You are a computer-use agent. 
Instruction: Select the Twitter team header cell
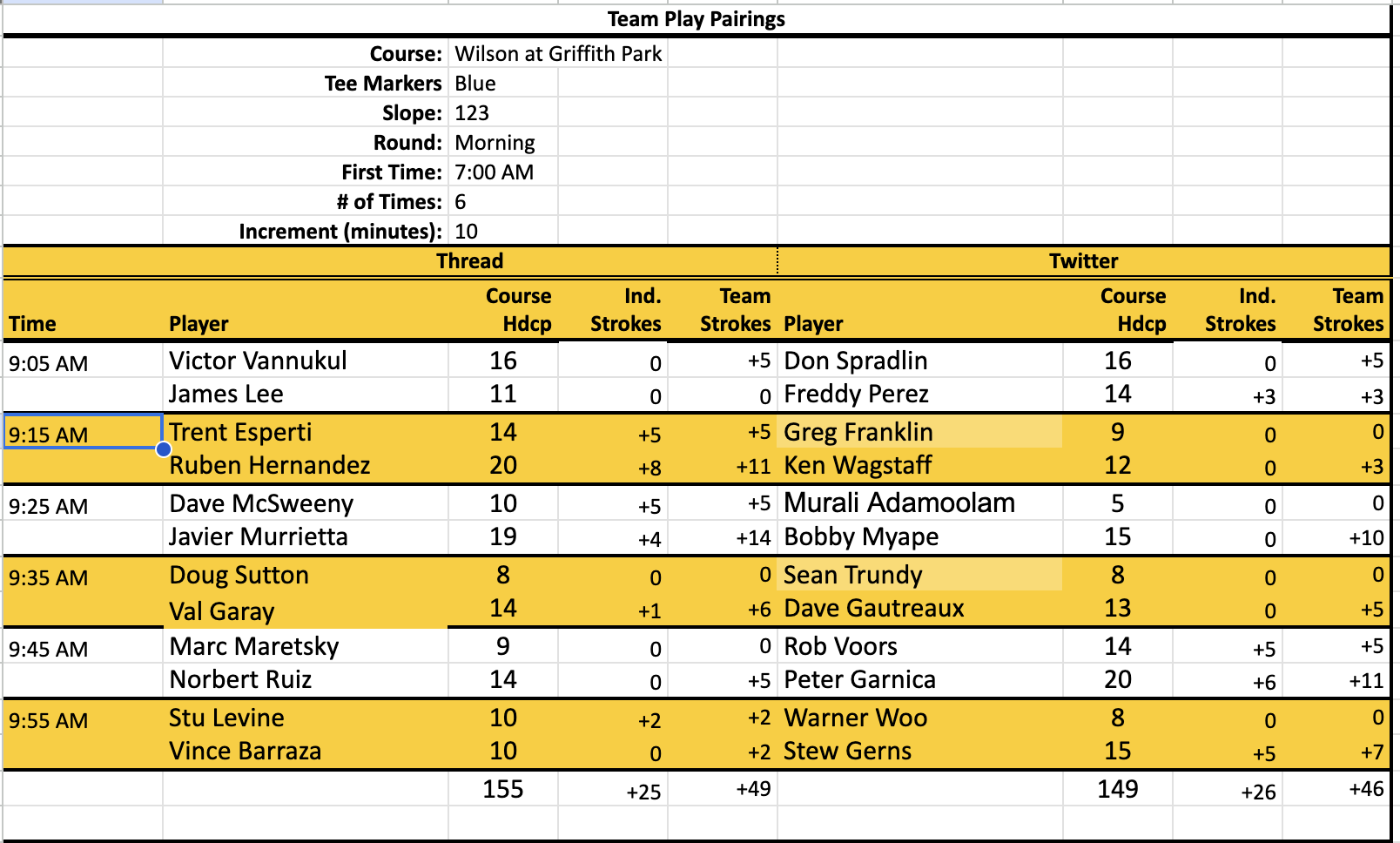[x=1083, y=261]
